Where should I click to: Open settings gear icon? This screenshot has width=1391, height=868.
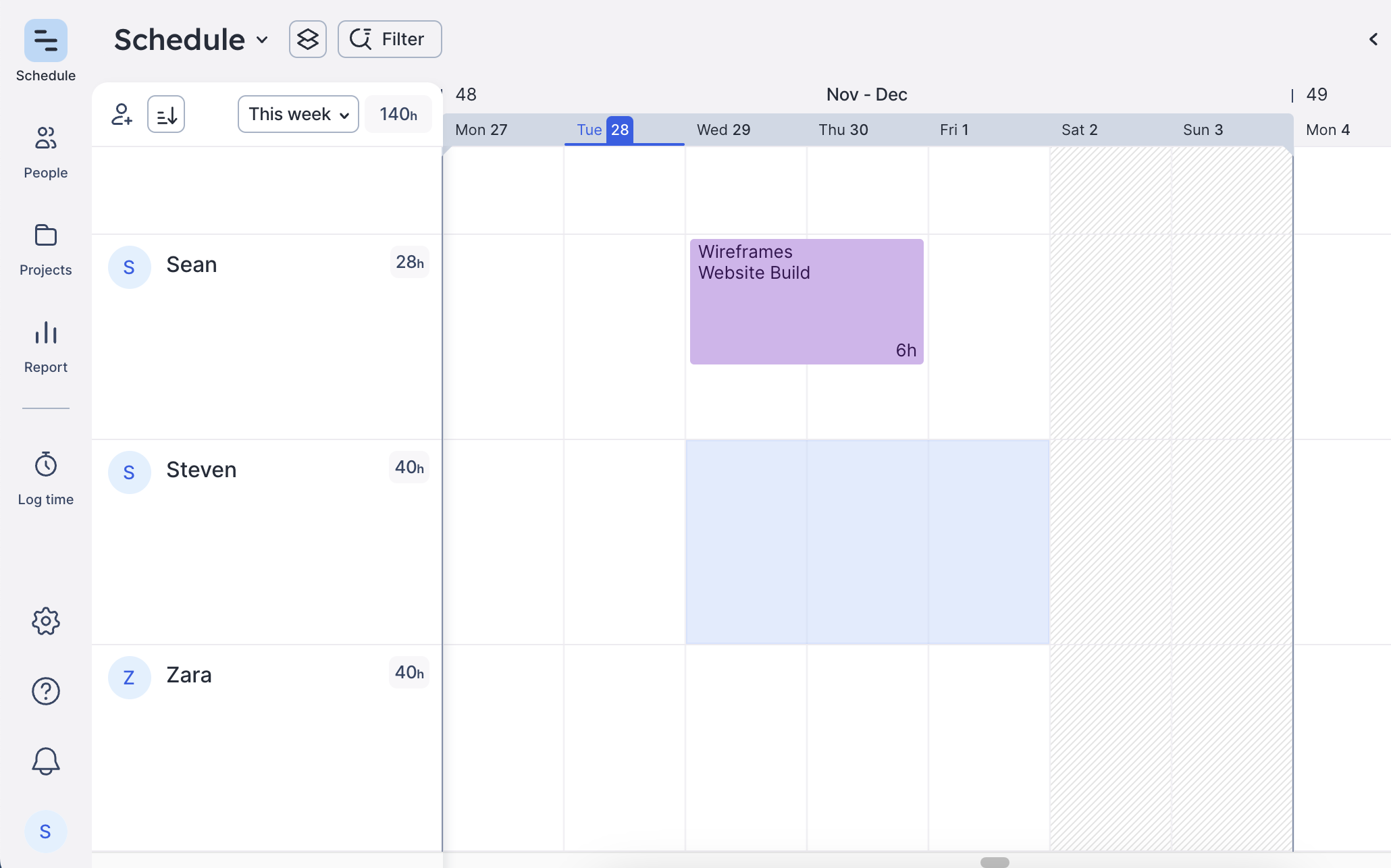pyautogui.click(x=46, y=621)
